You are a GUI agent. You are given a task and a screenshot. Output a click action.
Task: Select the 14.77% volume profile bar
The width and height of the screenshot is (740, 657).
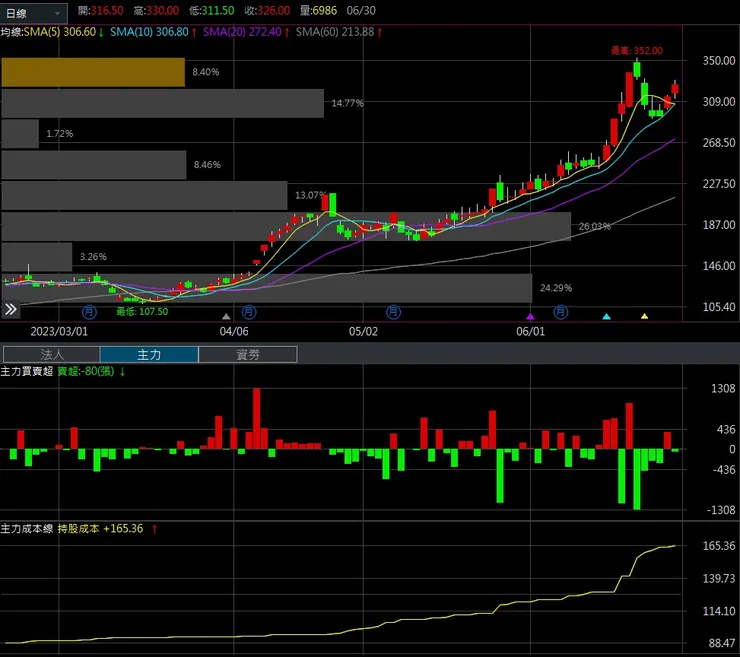point(163,103)
